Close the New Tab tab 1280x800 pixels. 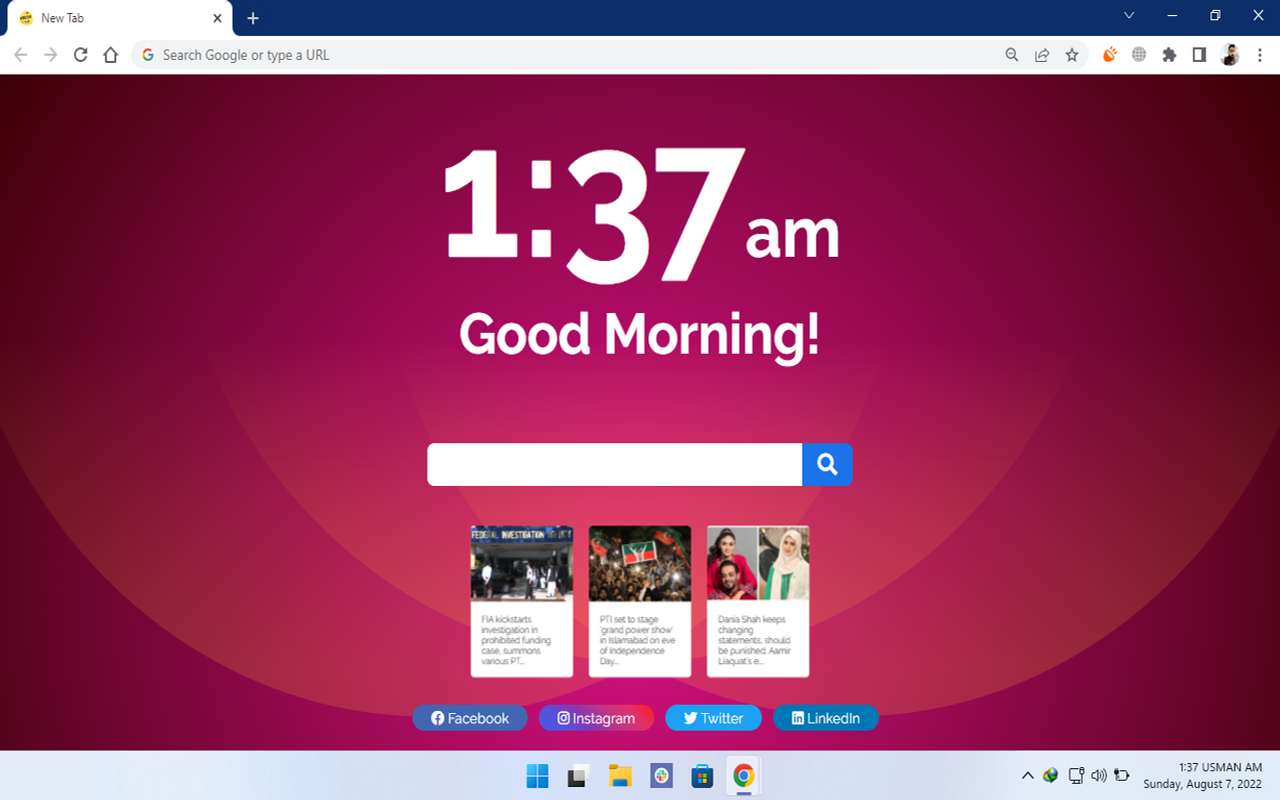click(x=217, y=18)
